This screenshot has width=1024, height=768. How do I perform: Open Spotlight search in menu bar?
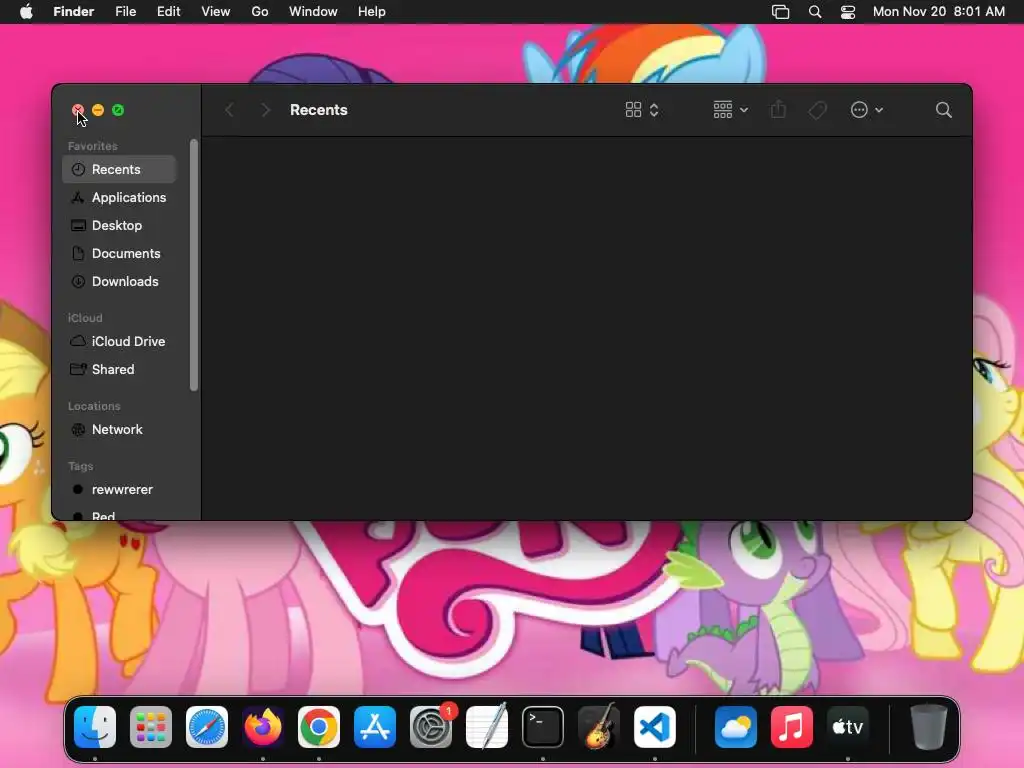click(x=815, y=12)
